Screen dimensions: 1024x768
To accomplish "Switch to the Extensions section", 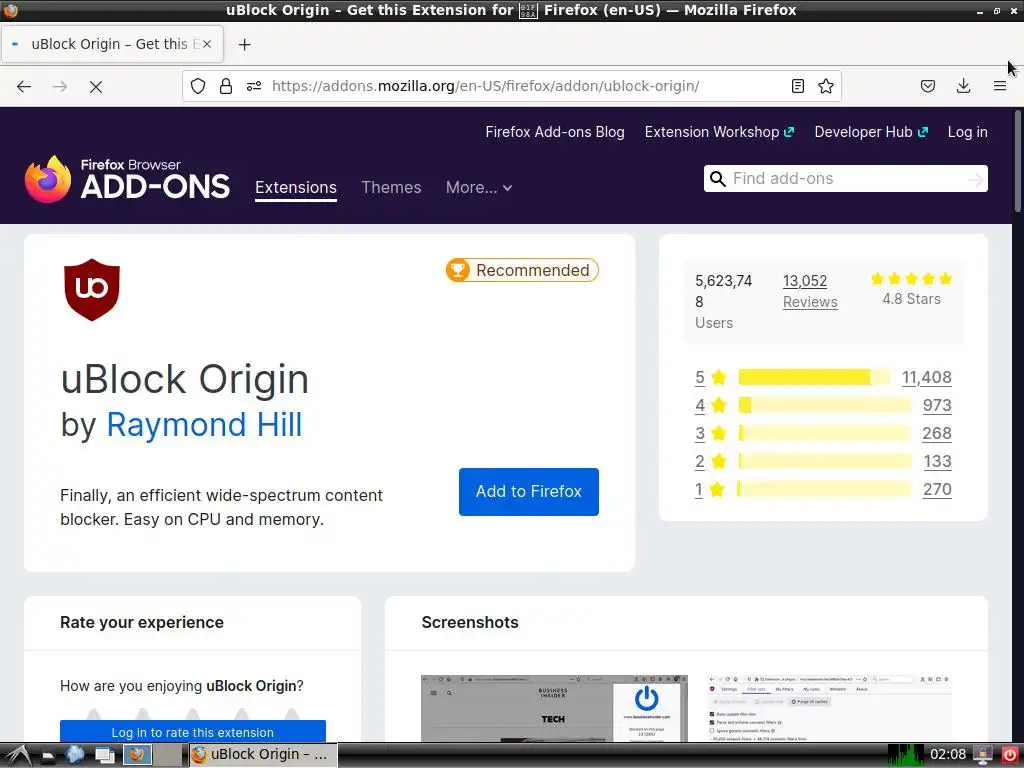I will 296,187.
